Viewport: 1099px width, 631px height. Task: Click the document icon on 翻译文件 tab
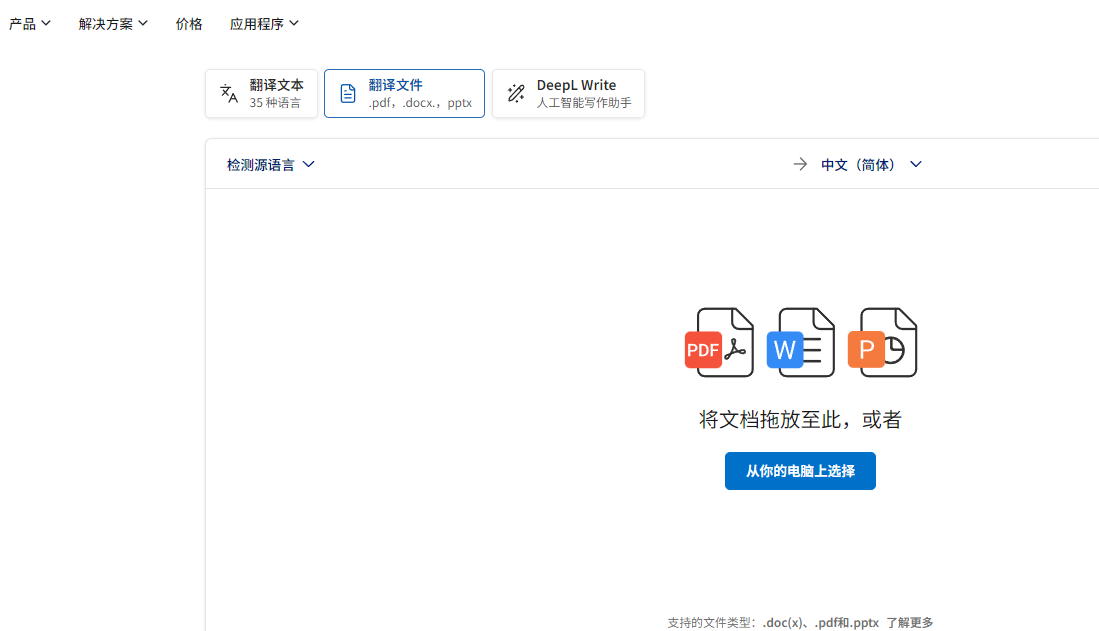click(347, 92)
